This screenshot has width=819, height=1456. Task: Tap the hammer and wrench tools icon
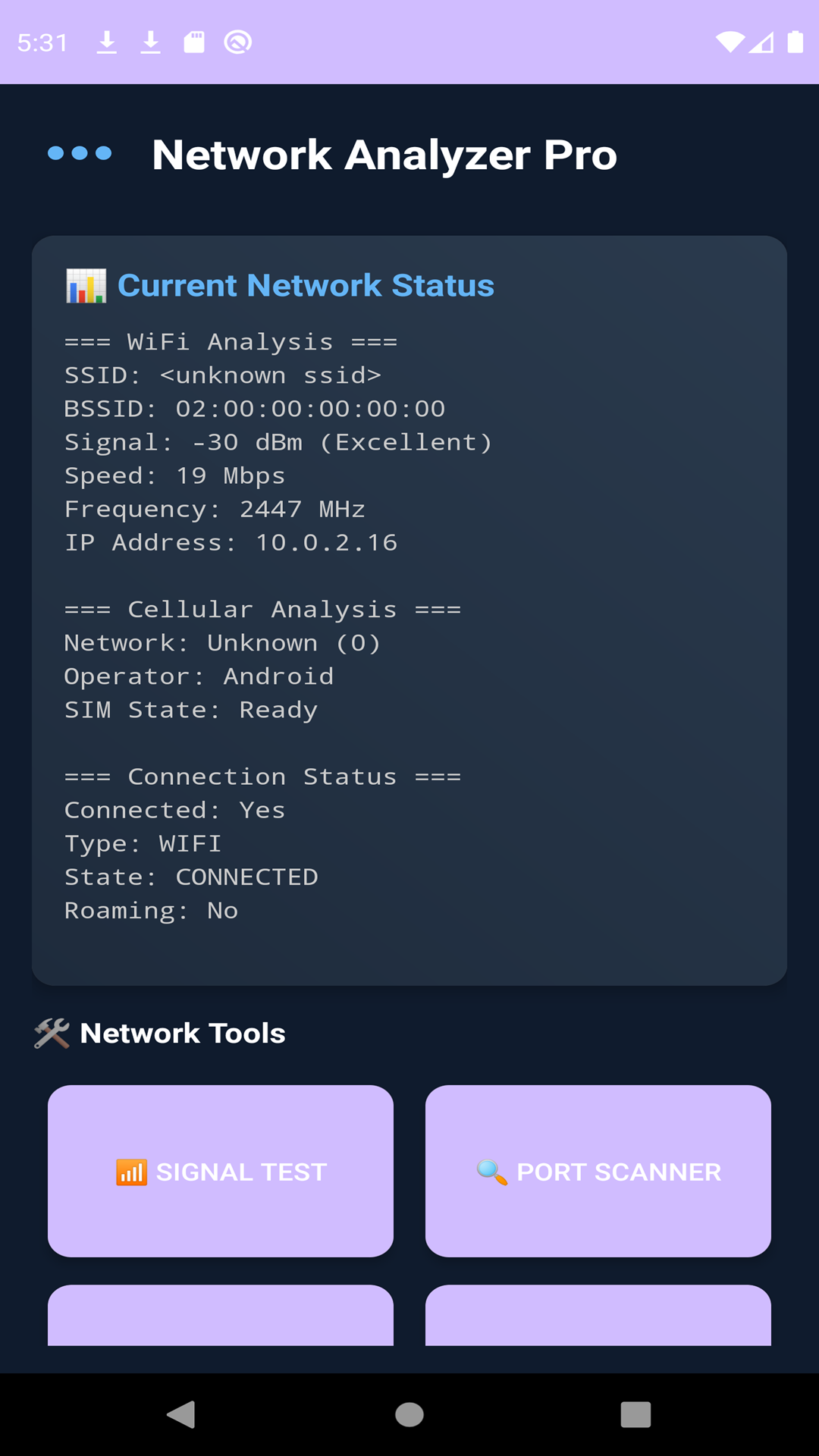[x=52, y=1033]
